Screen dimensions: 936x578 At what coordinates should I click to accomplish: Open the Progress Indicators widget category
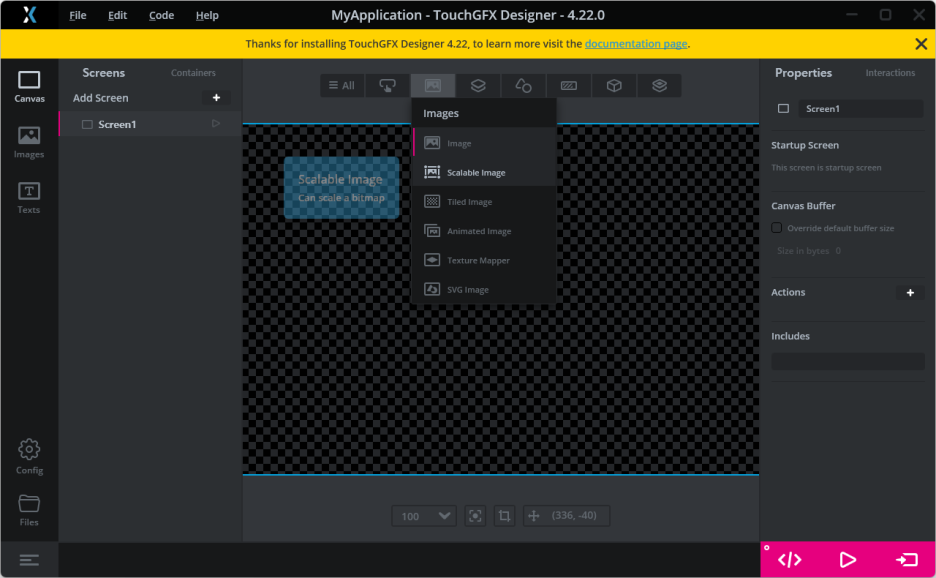click(x=569, y=85)
